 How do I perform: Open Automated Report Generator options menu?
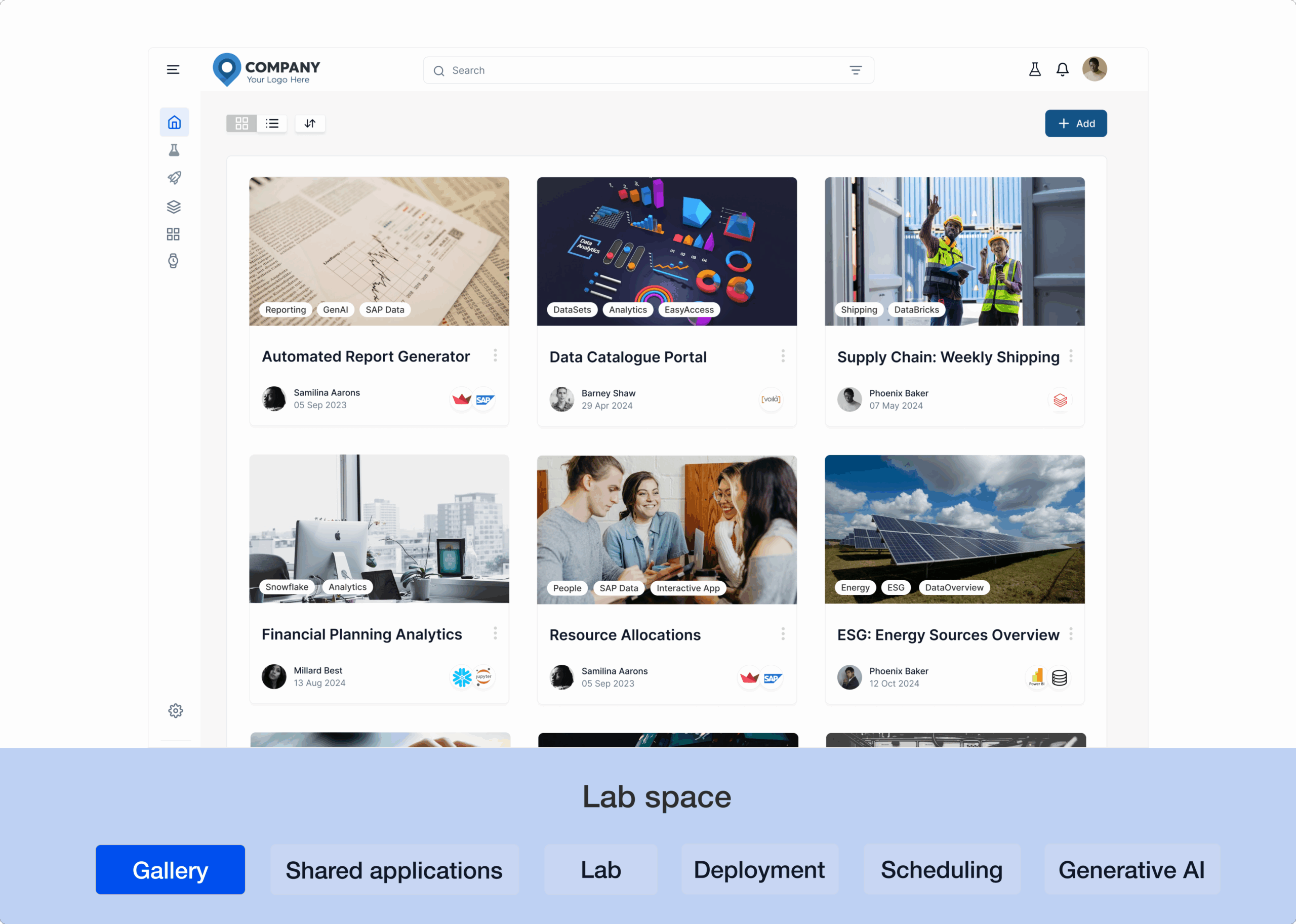[x=495, y=355]
